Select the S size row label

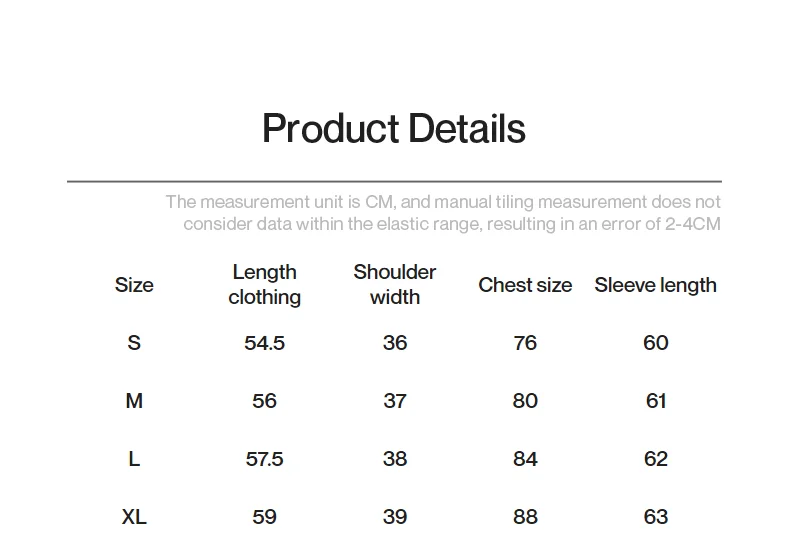[x=134, y=343]
